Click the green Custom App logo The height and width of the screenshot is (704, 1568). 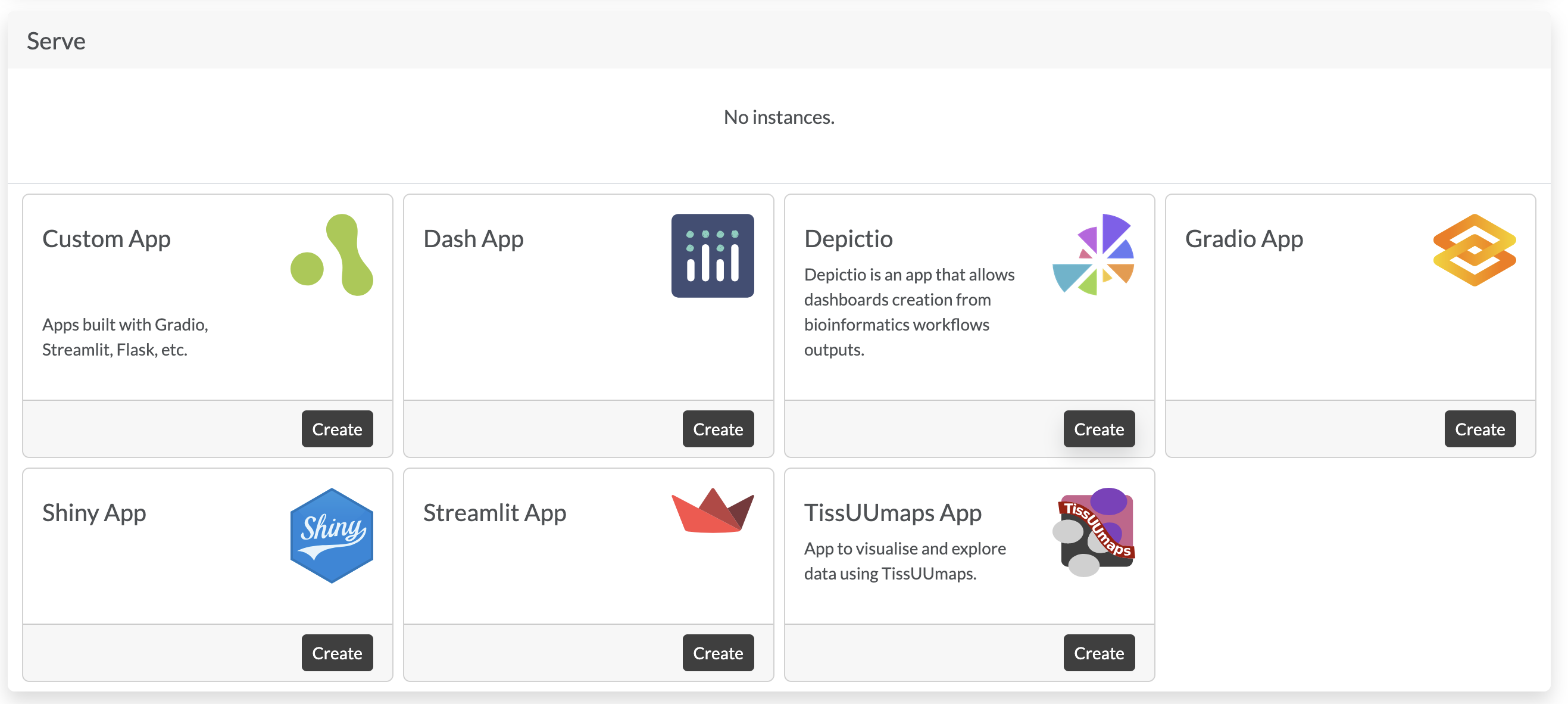click(x=332, y=254)
